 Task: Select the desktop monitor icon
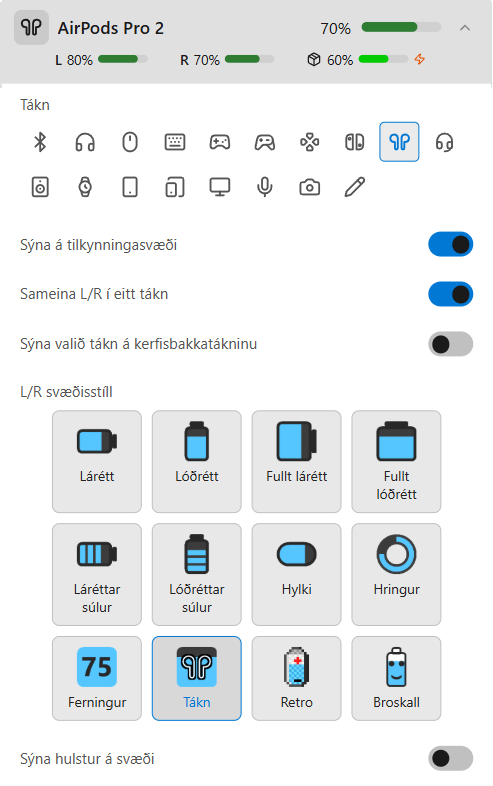[220, 187]
